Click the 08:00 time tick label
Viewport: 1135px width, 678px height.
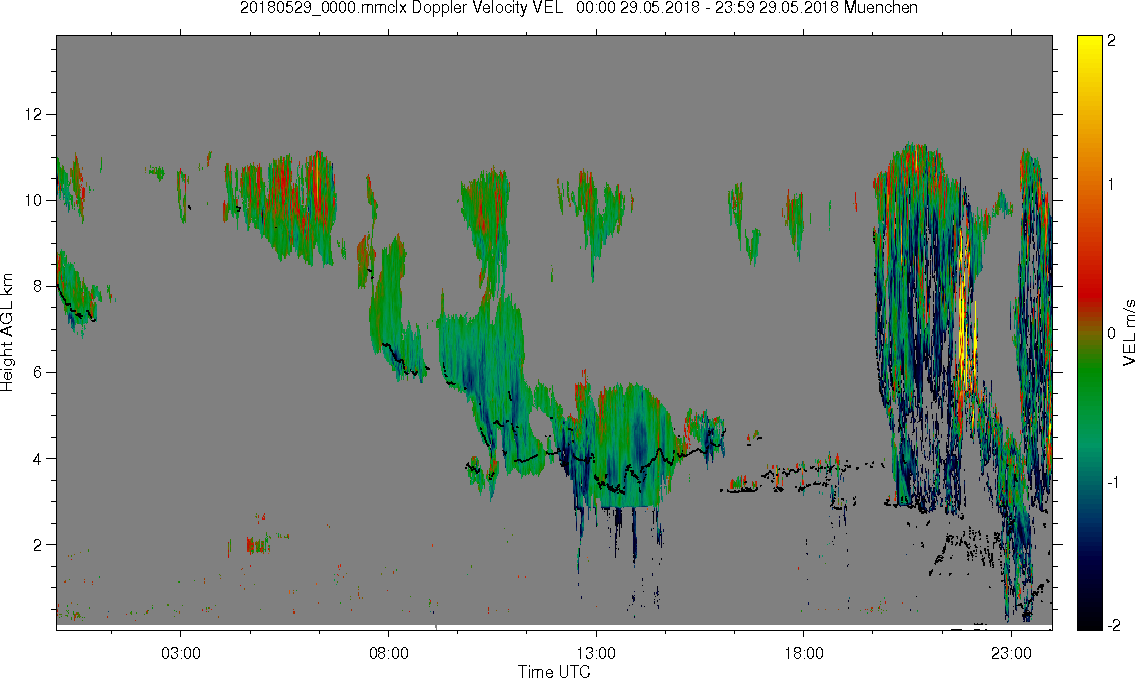coord(389,653)
